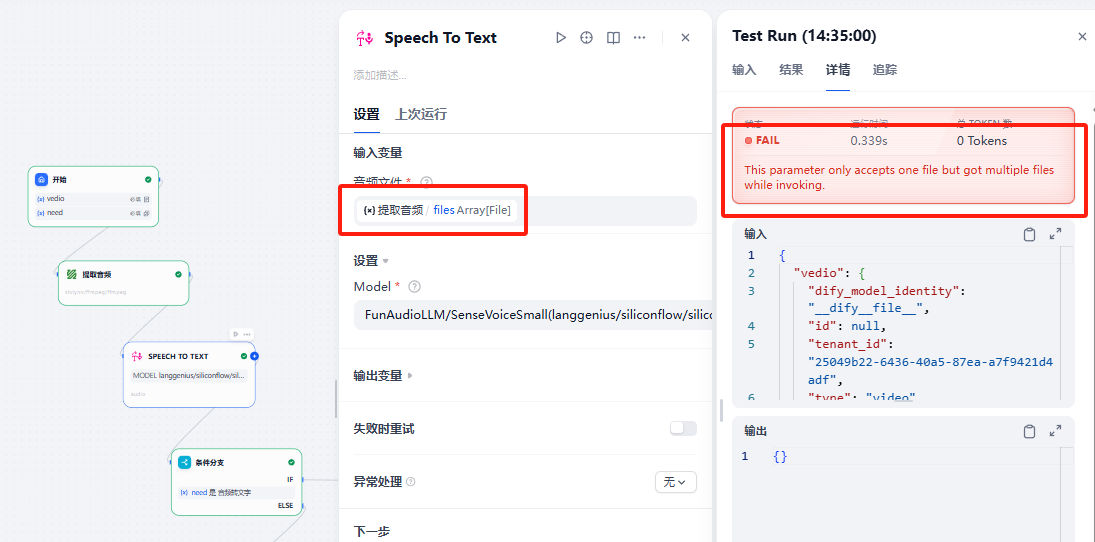The width and height of the screenshot is (1095, 542).
Task: Select the SPEECH TO TEXT node title
Action: click(178, 356)
